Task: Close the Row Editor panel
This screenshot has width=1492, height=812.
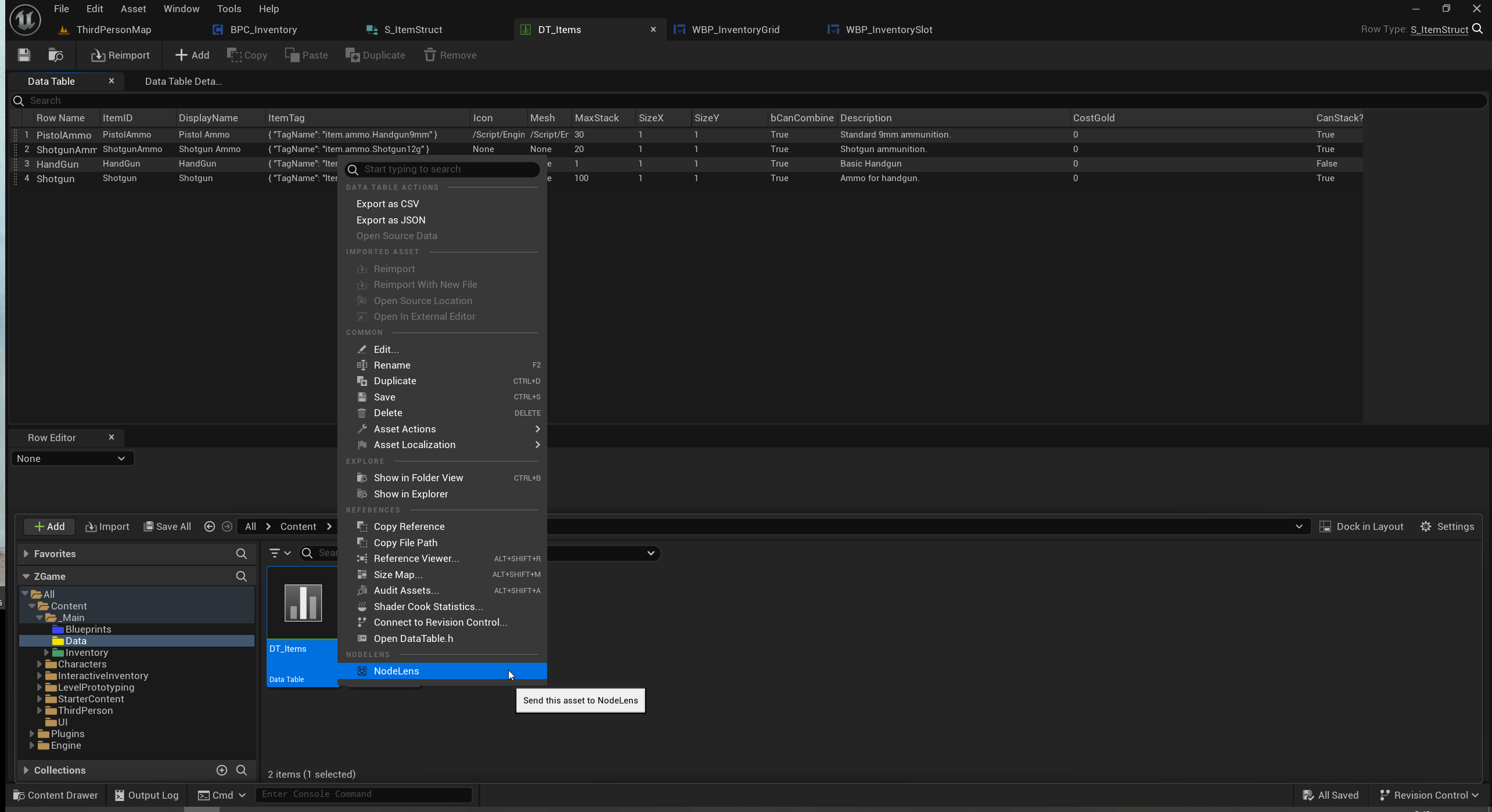Action: tap(112, 437)
